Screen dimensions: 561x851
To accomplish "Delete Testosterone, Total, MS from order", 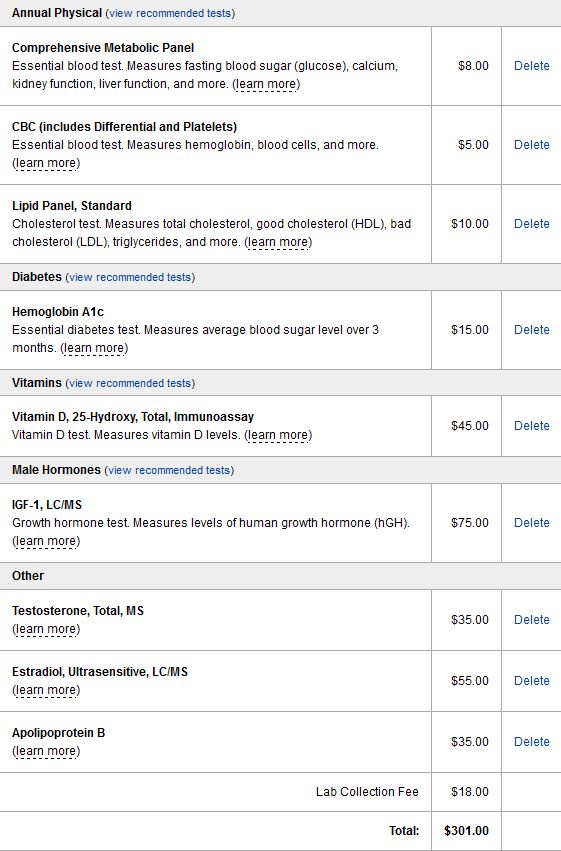I will (532, 619).
